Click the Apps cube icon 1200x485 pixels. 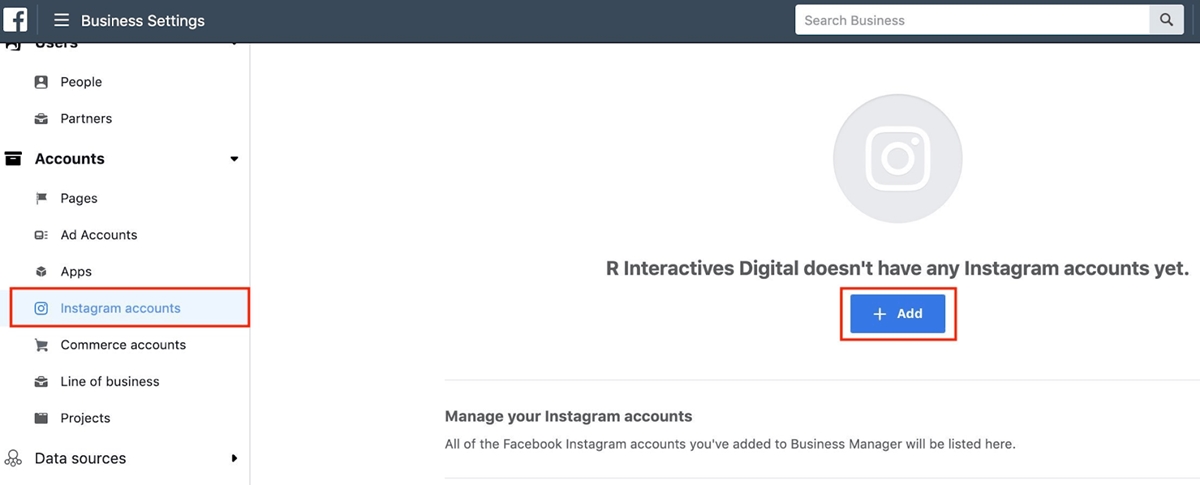(x=41, y=272)
